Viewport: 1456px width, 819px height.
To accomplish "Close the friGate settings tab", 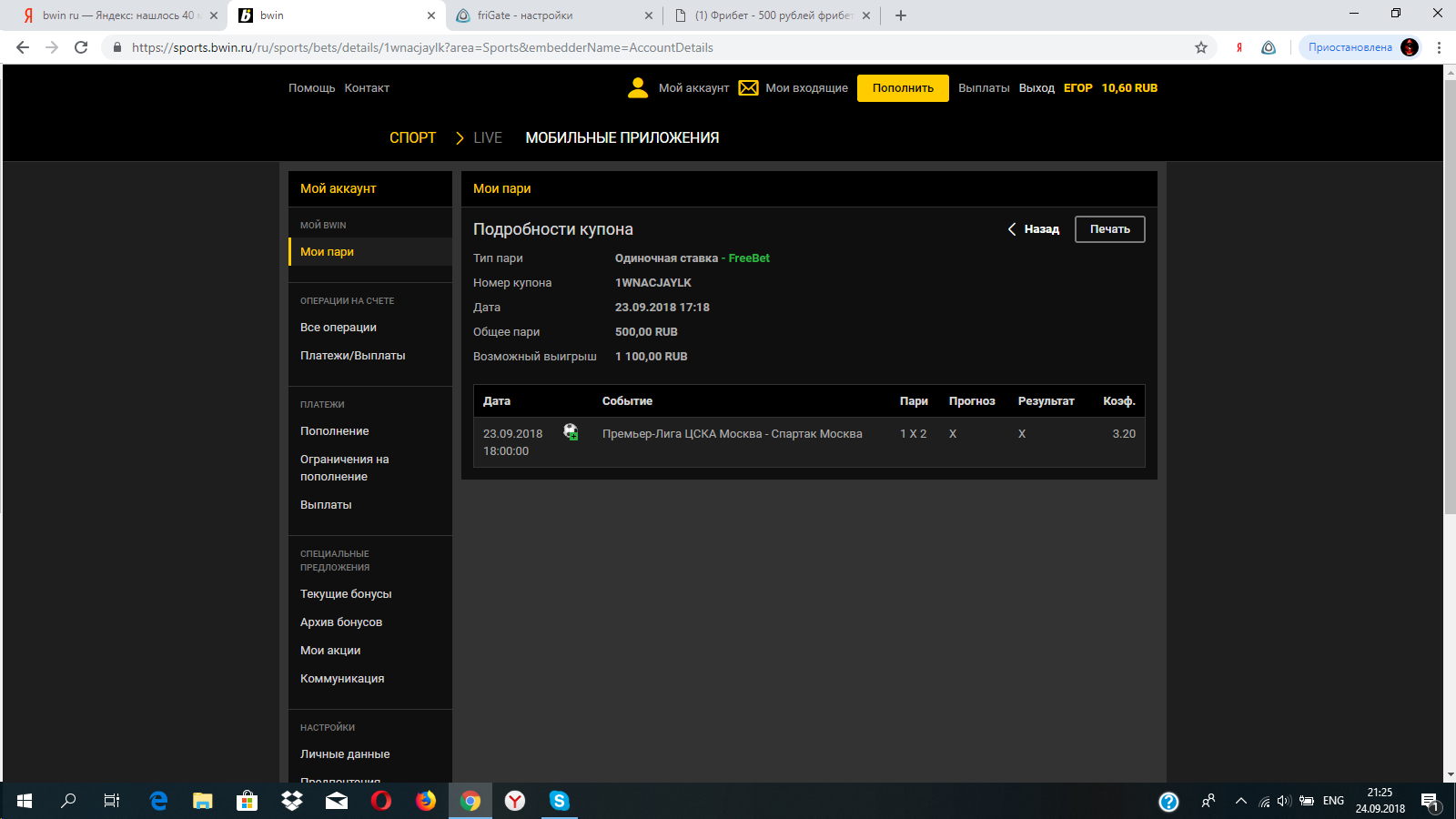I will click(649, 15).
